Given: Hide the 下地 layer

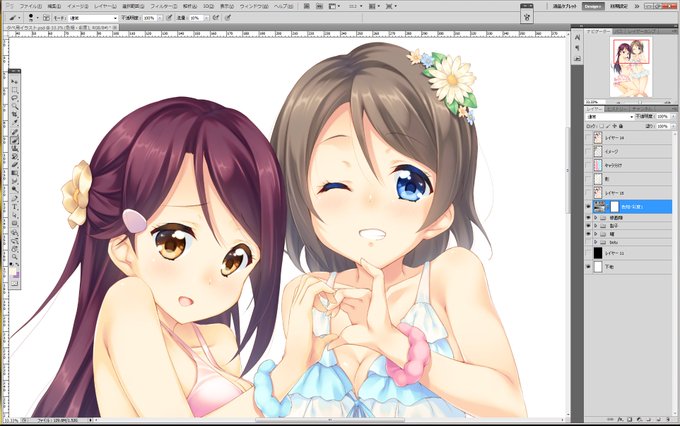Looking at the screenshot, I should click(588, 267).
